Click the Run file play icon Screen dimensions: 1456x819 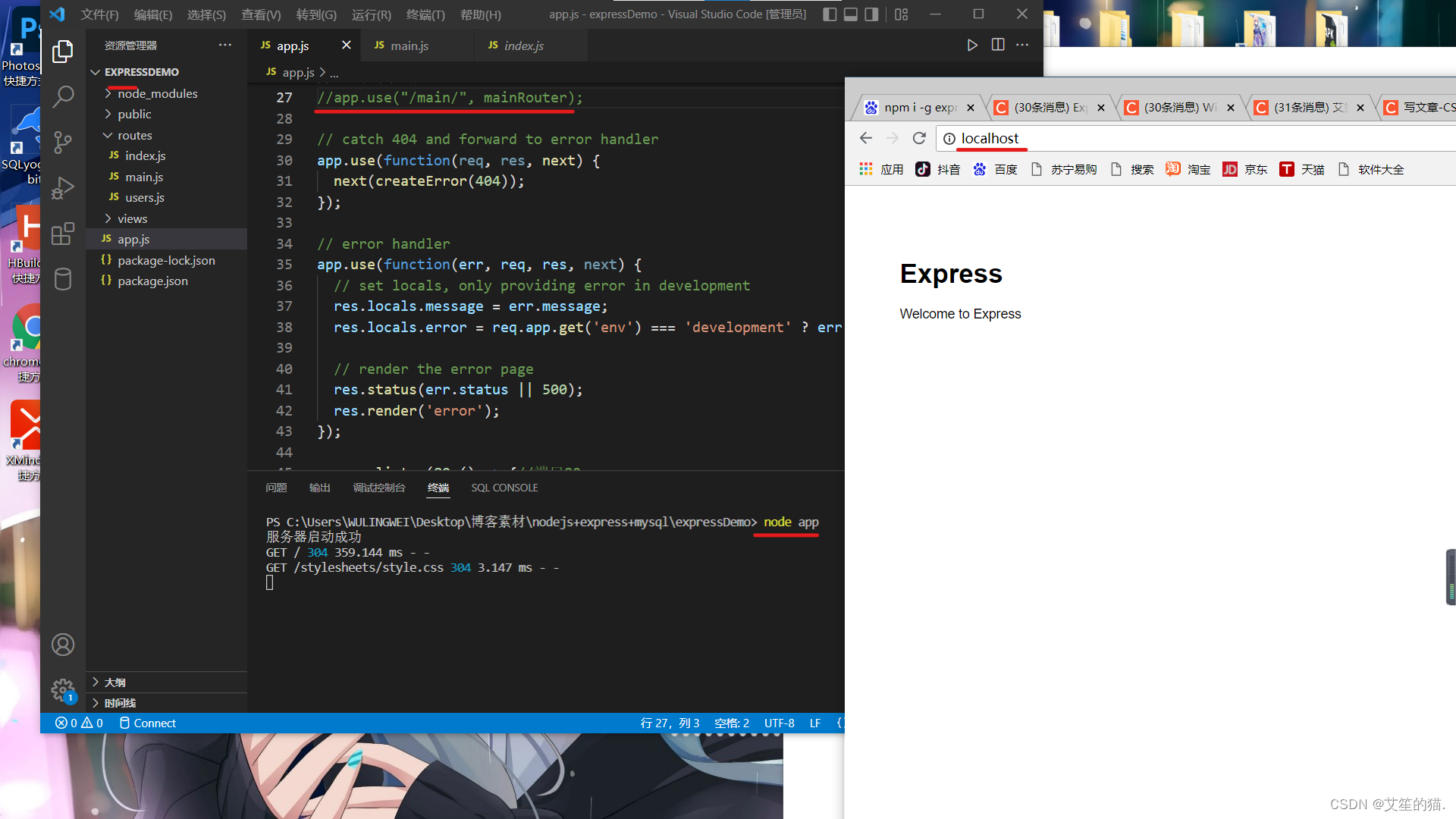pyautogui.click(x=972, y=45)
